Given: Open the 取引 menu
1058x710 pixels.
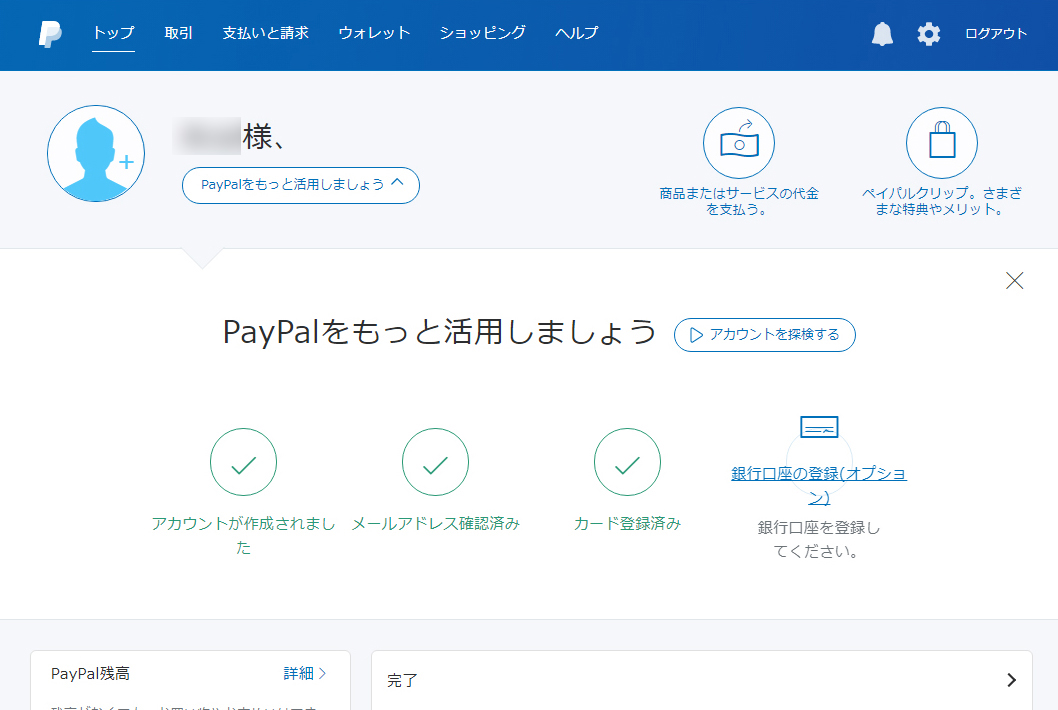Looking at the screenshot, I should [178, 33].
